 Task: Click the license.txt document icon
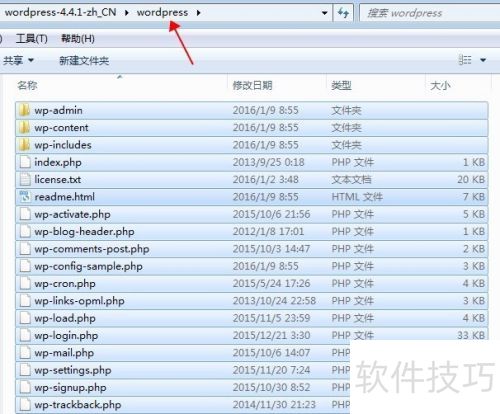[x=25, y=179]
